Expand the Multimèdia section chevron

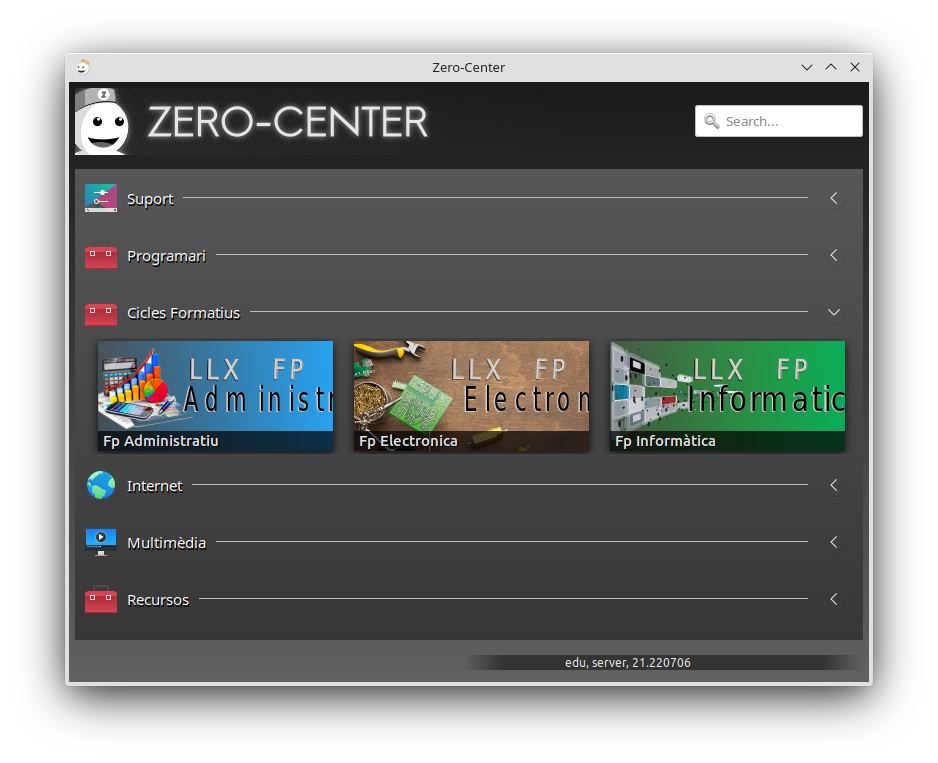coord(834,543)
